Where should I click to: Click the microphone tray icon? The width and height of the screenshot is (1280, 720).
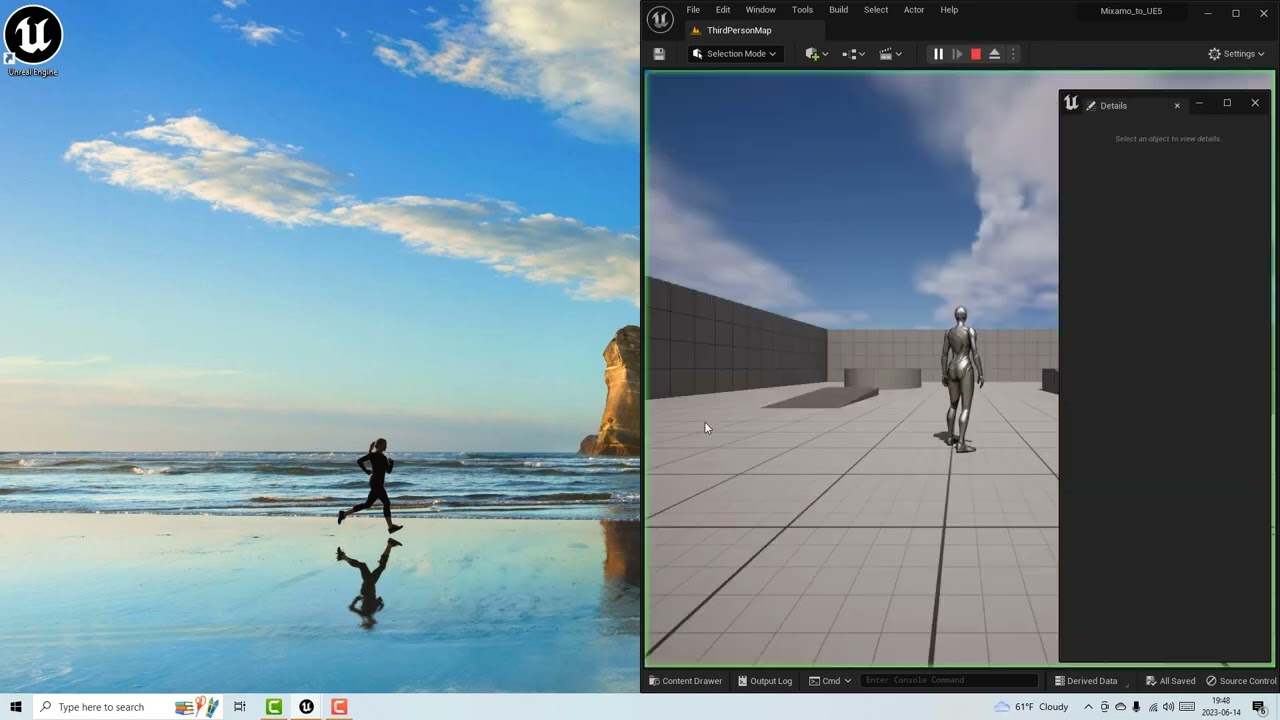(1136, 707)
